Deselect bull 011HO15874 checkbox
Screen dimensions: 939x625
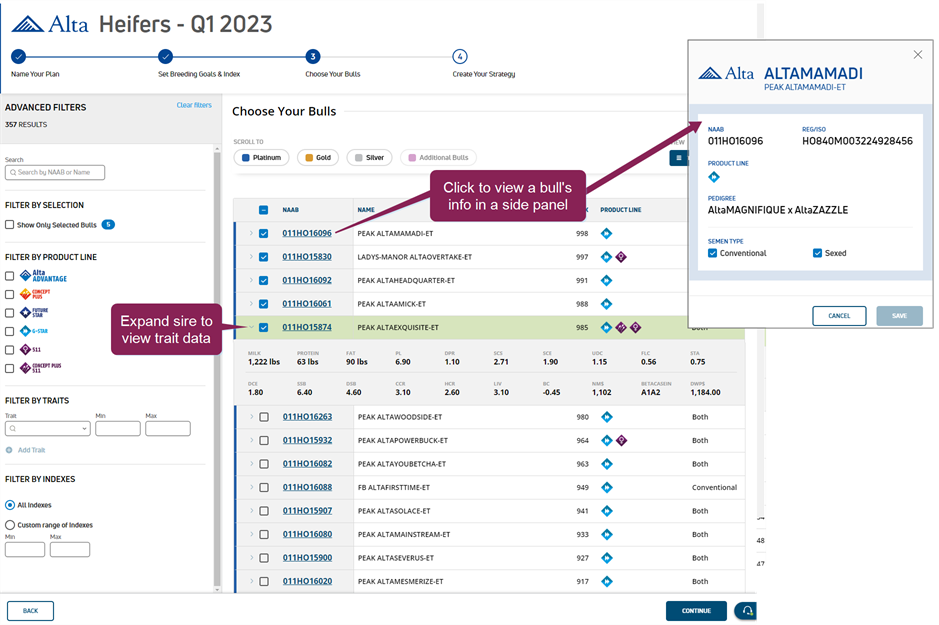[263, 327]
